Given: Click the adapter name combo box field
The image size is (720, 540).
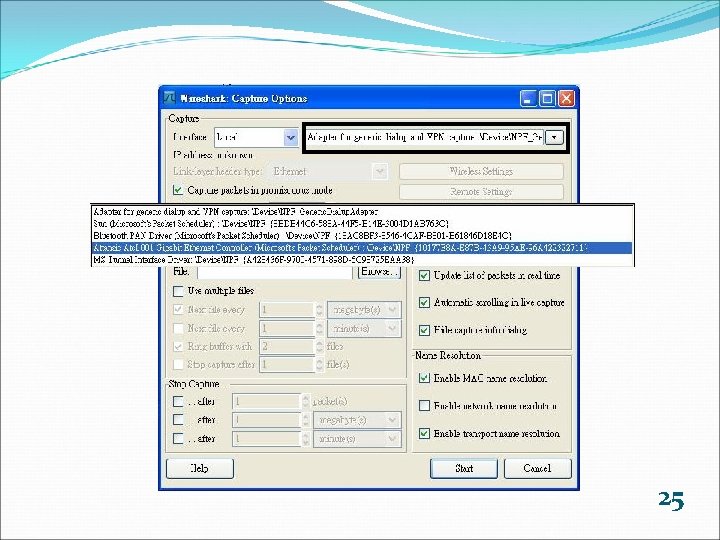Looking at the screenshot, I should pyautogui.click(x=425, y=137).
